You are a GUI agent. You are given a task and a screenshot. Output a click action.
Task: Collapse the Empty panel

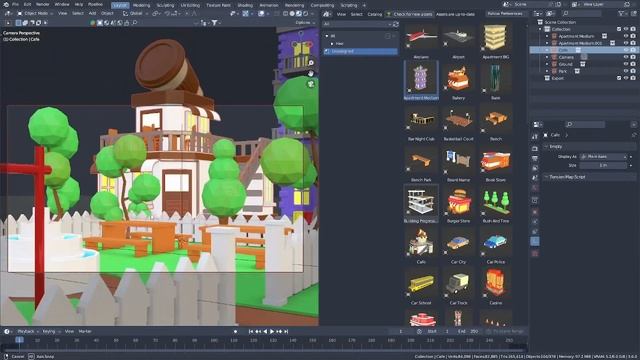547,146
